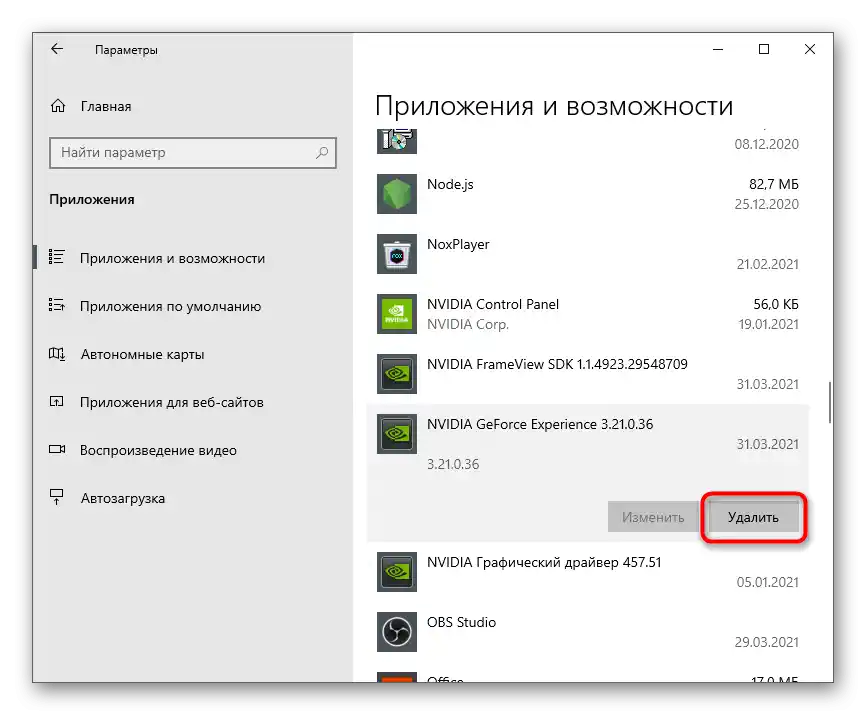Select the OBS Studio icon
This screenshot has width=866, height=715.
[x=397, y=632]
